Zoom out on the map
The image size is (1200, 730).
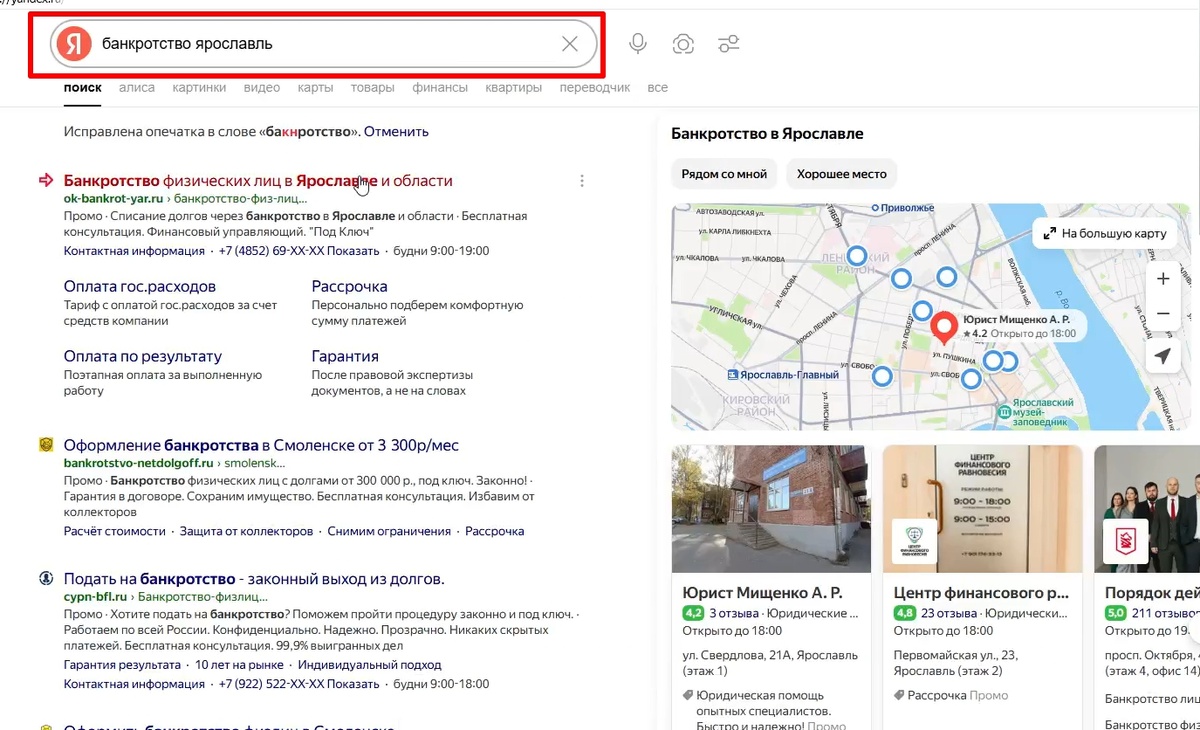(1162, 313)
